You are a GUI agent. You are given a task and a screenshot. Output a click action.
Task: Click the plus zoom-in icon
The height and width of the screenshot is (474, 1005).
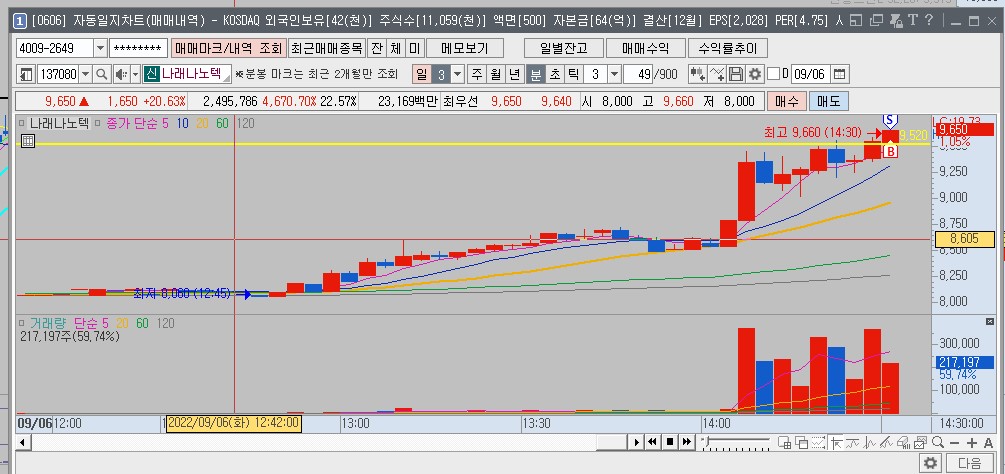pos(972,443)
